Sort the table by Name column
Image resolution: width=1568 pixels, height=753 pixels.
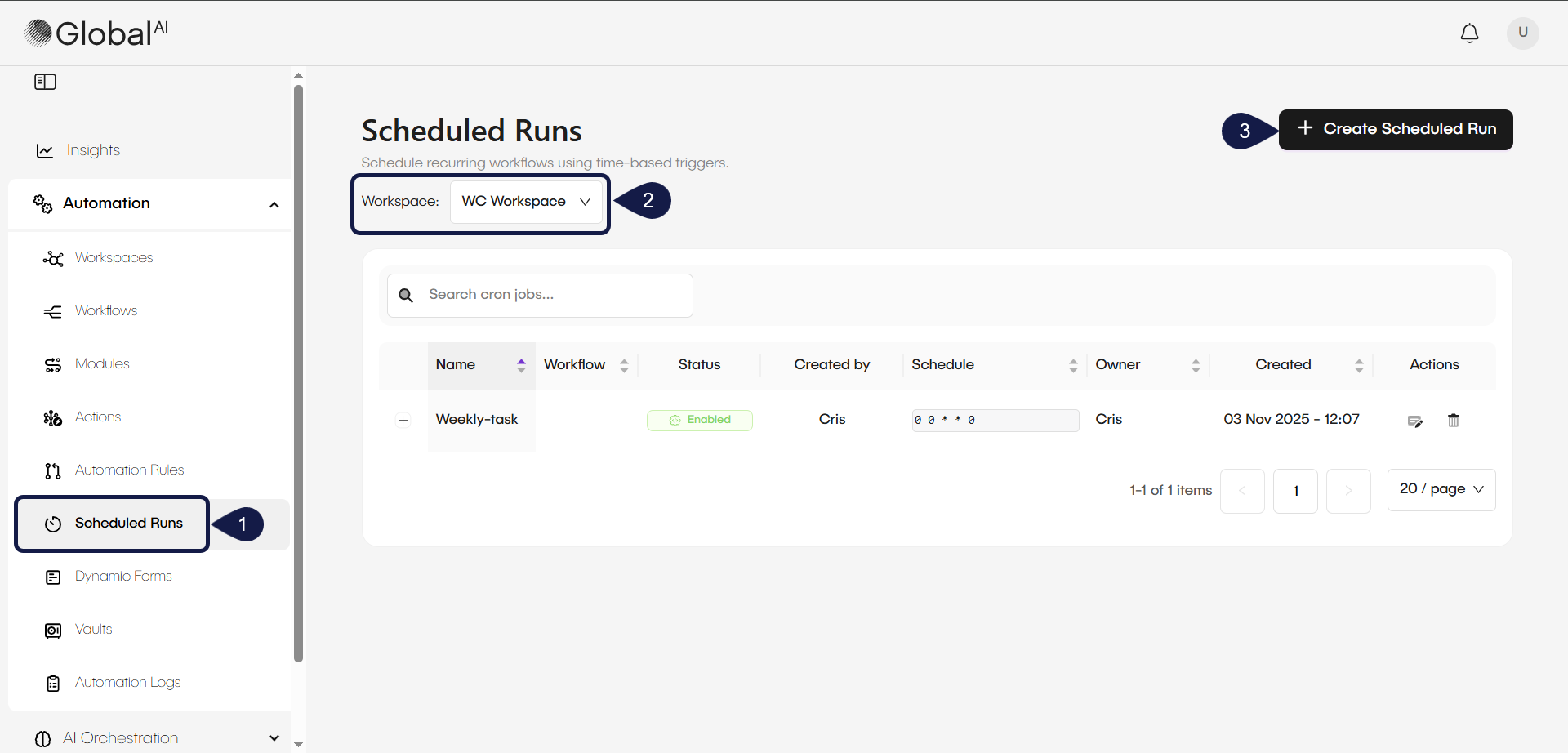click(x=521, y=365)
